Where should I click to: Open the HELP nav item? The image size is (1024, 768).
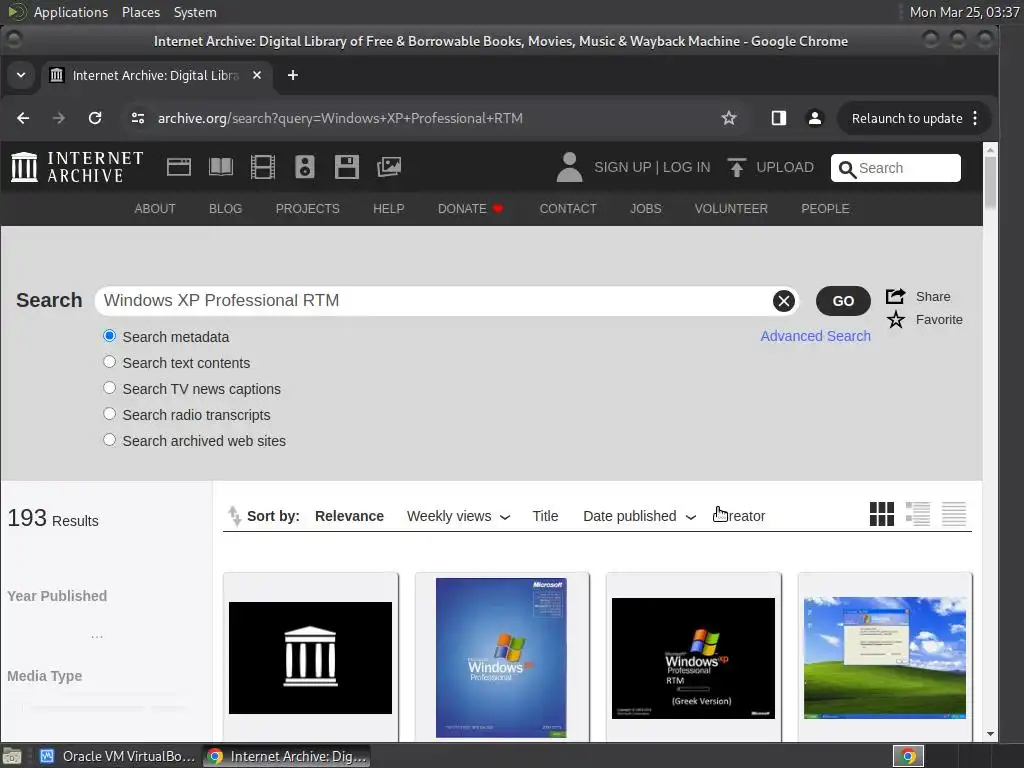[x=389, y=209]
